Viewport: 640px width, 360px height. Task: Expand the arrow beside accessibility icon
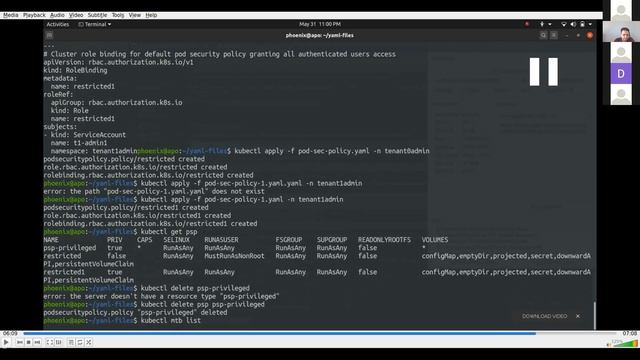550,24
